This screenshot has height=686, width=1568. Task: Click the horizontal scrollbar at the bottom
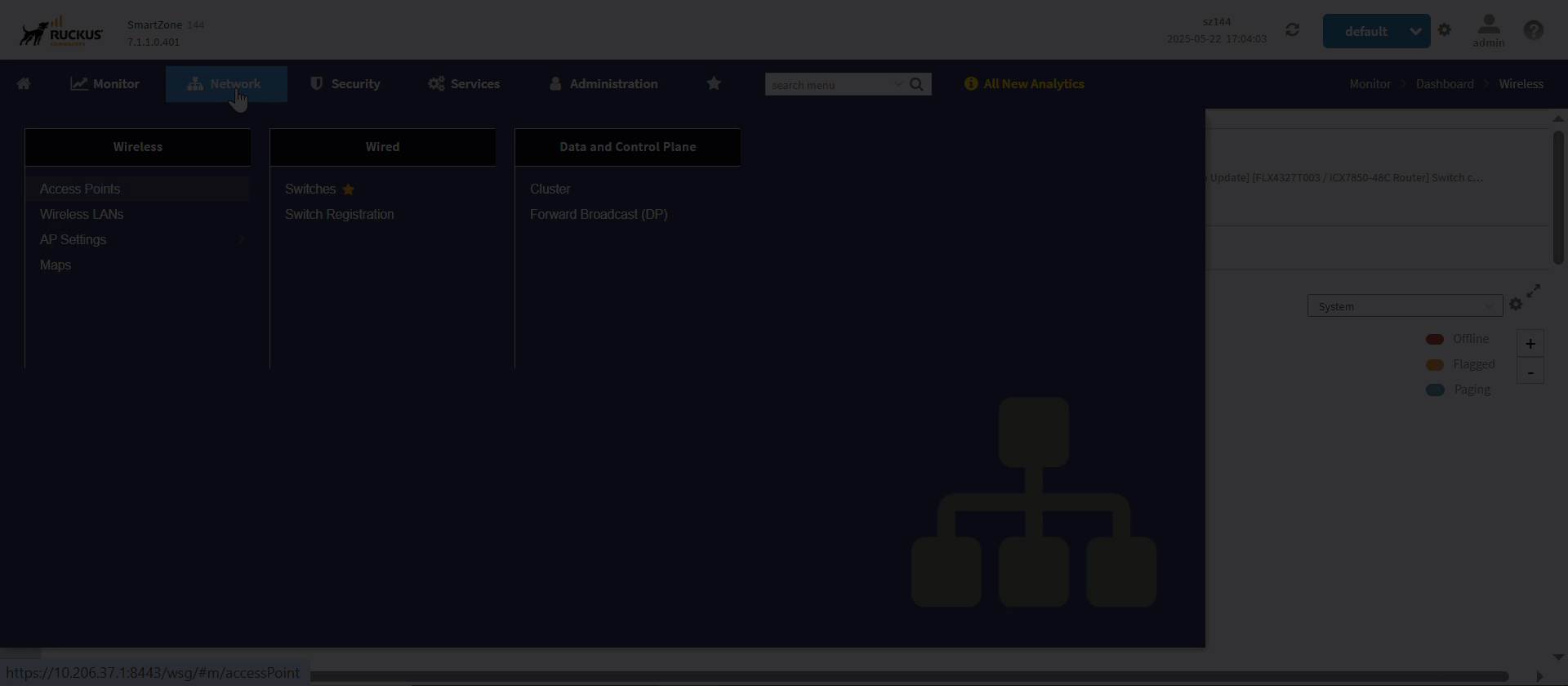coord(908,676)
